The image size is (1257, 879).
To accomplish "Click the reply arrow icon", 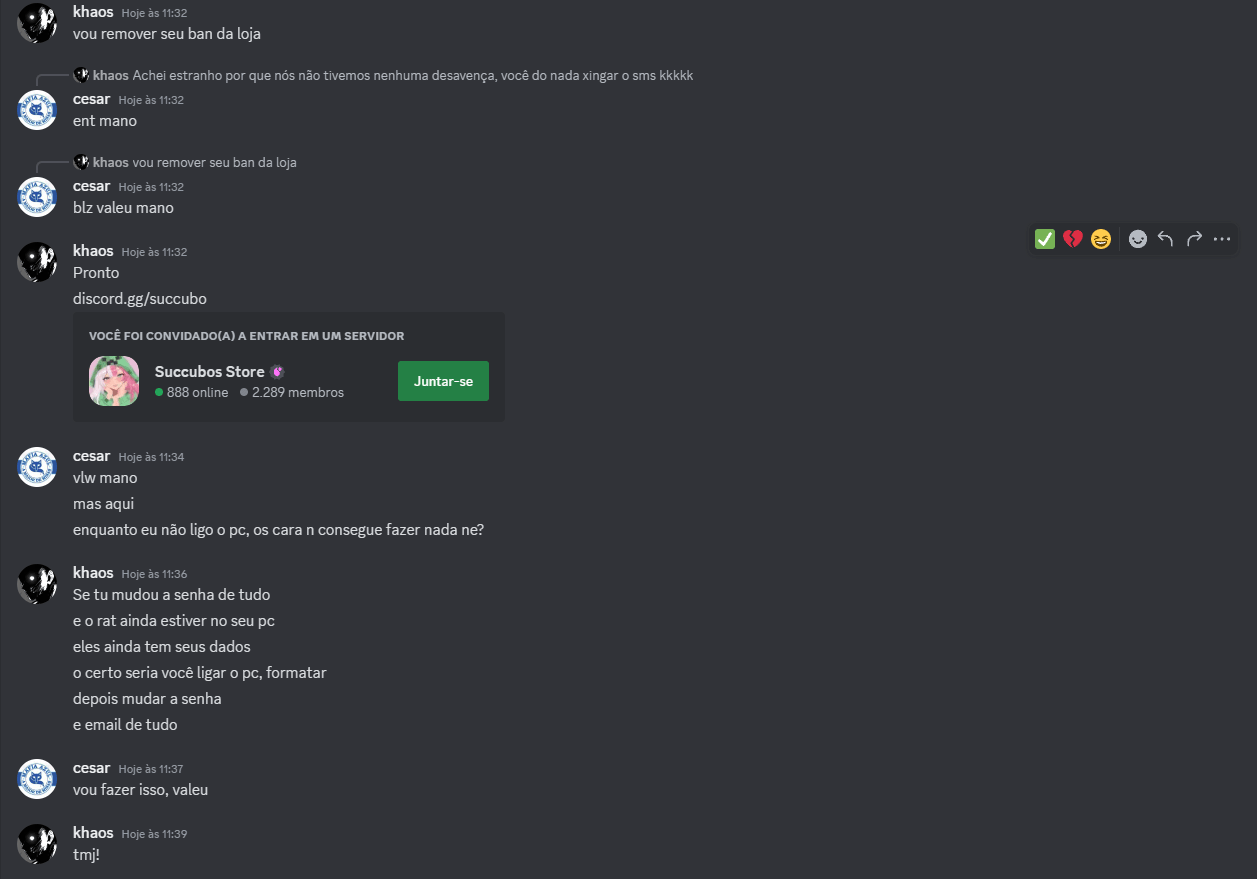I will (x=1166, y=239).
